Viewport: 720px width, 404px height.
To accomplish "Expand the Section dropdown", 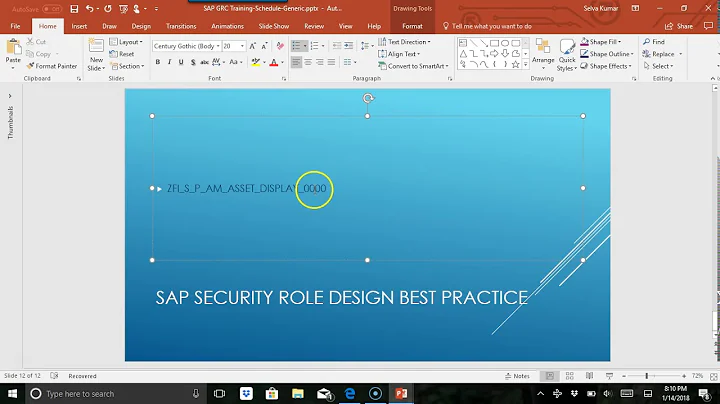I will coord(127,66).
